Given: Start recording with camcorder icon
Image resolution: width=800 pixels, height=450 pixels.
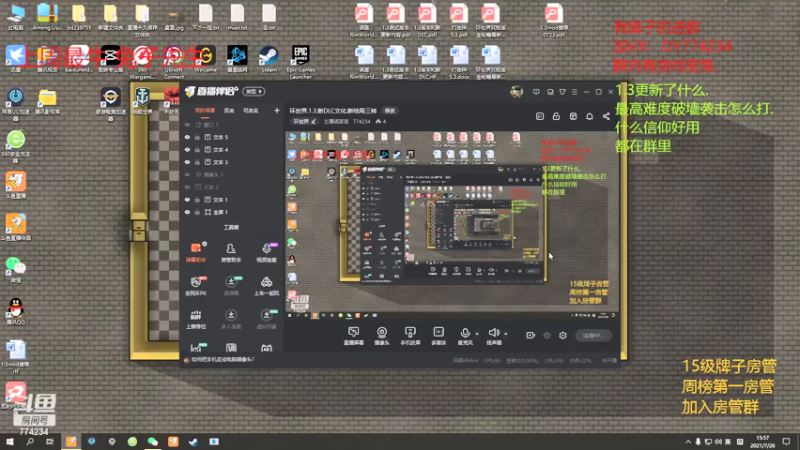Looking at the screenshot, I should (x=530, y=335).
